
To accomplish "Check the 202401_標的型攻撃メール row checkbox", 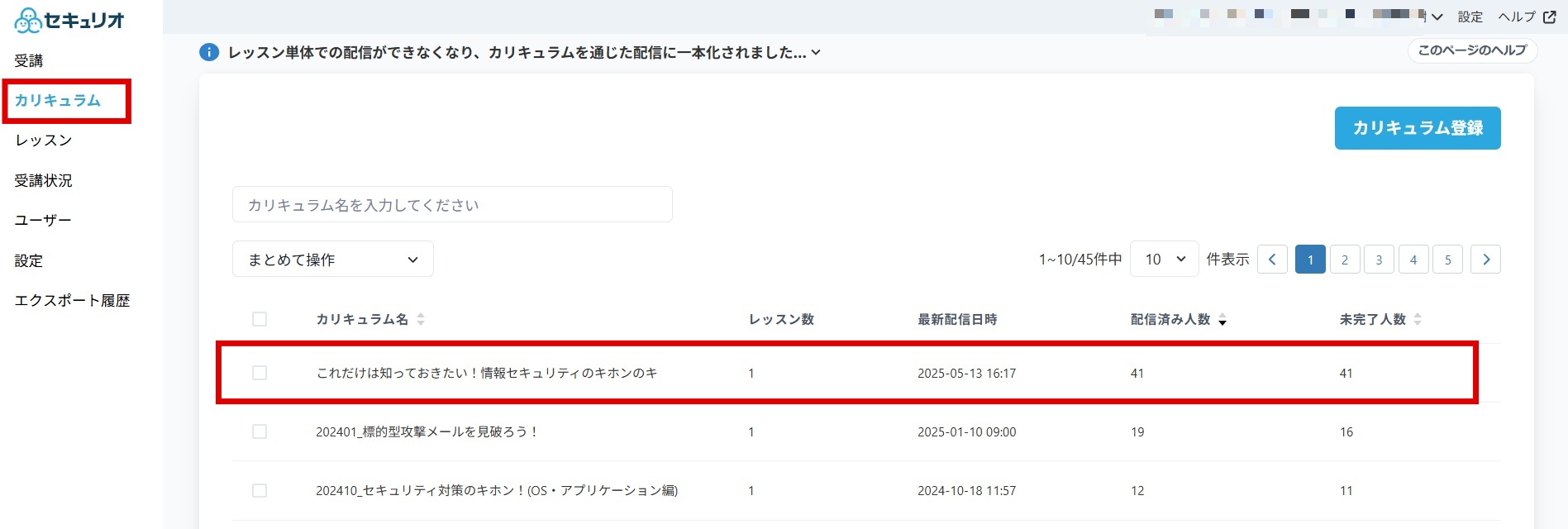I will click(260, 431).
